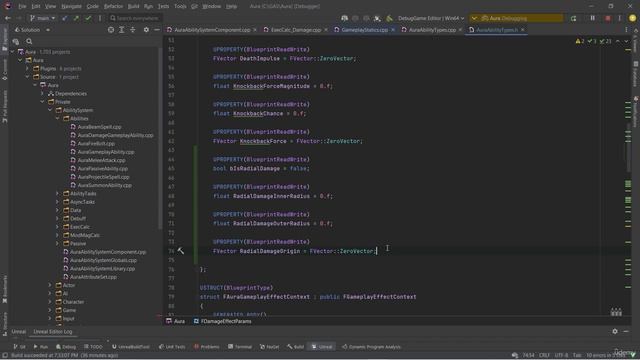Open the Problems tool window
The height and width of the screenshot is (360, 640).
pos(207,347)
